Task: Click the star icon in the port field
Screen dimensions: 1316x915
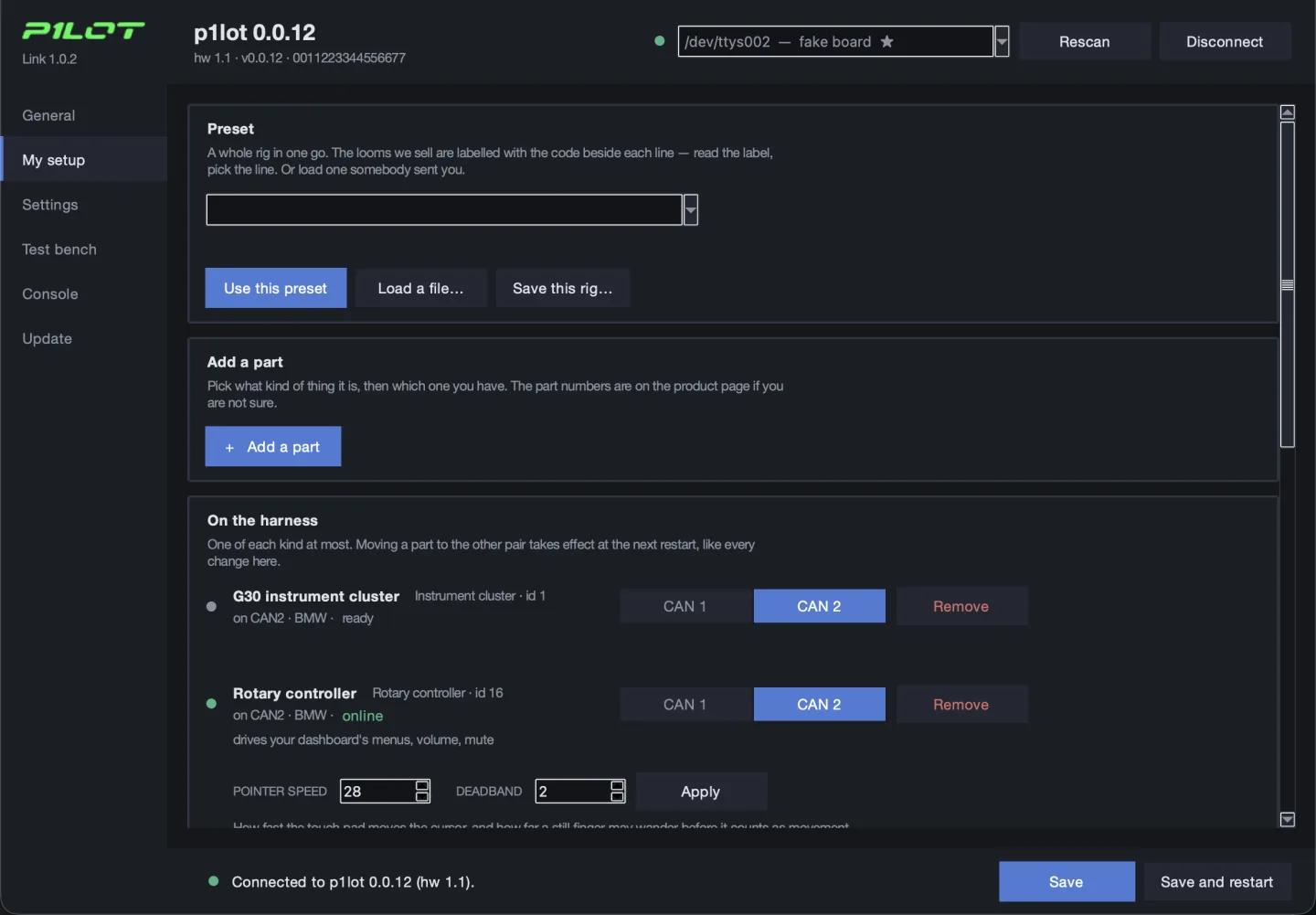Action: [x=886, y=41]
